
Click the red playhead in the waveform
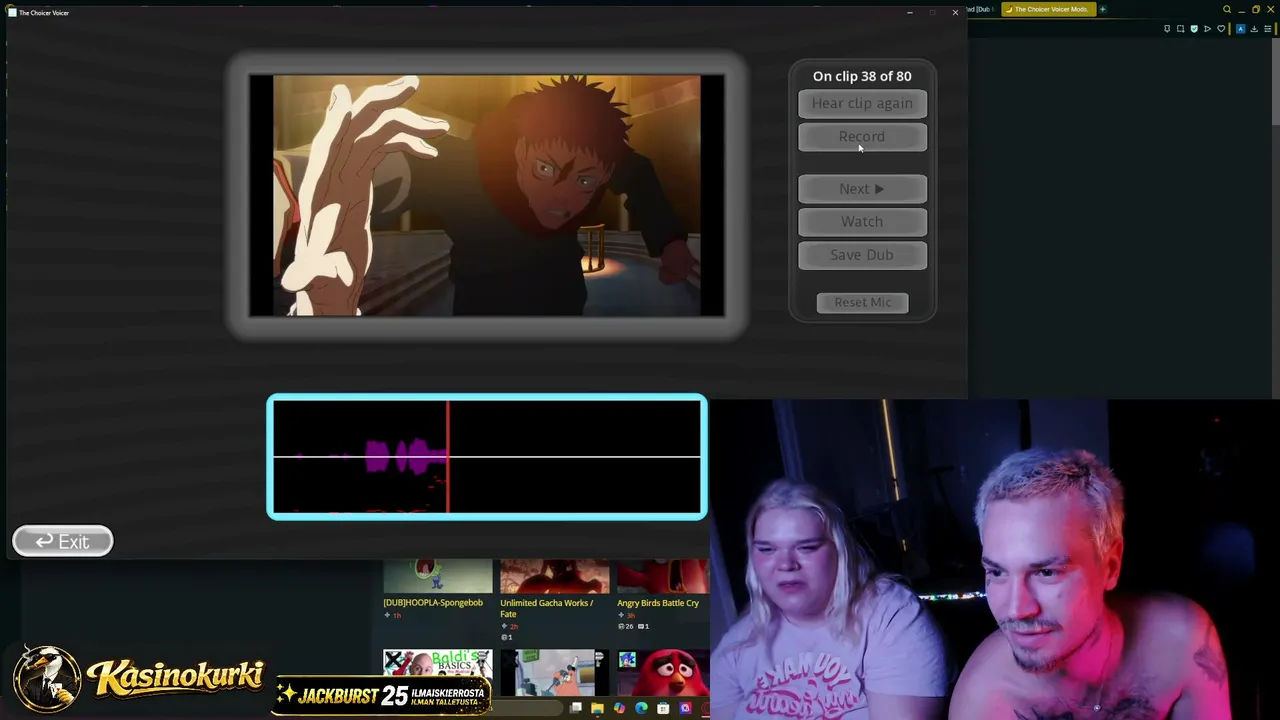pos(448,457)
